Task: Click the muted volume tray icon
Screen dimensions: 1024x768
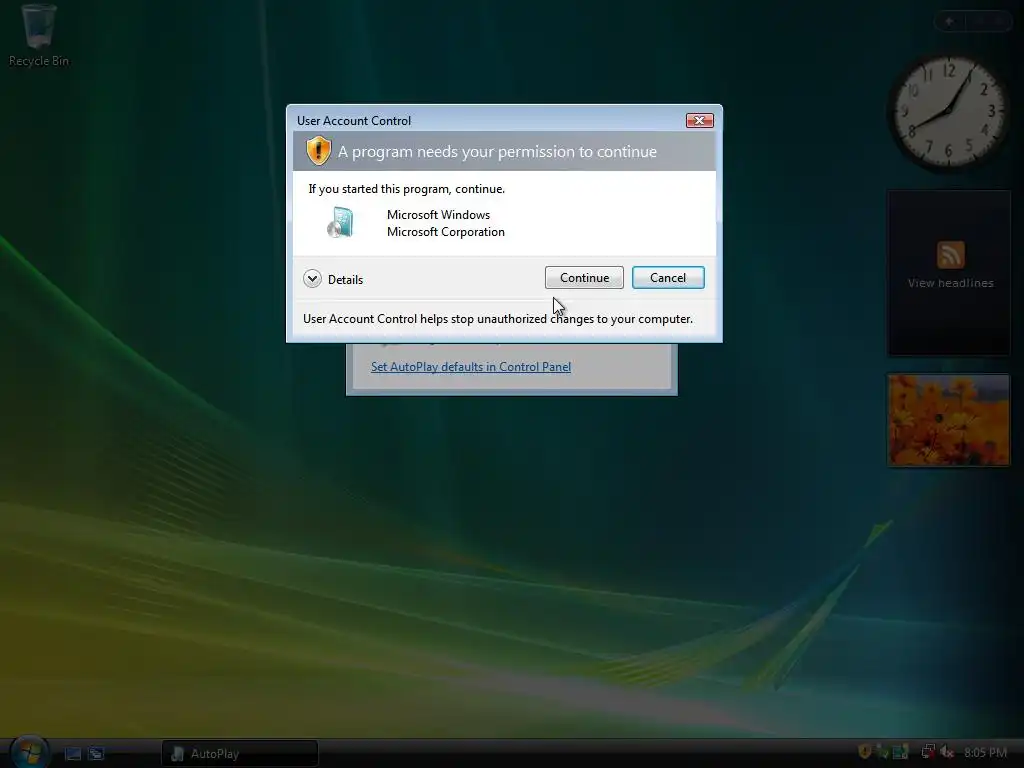Action: [x=947, y=752]
